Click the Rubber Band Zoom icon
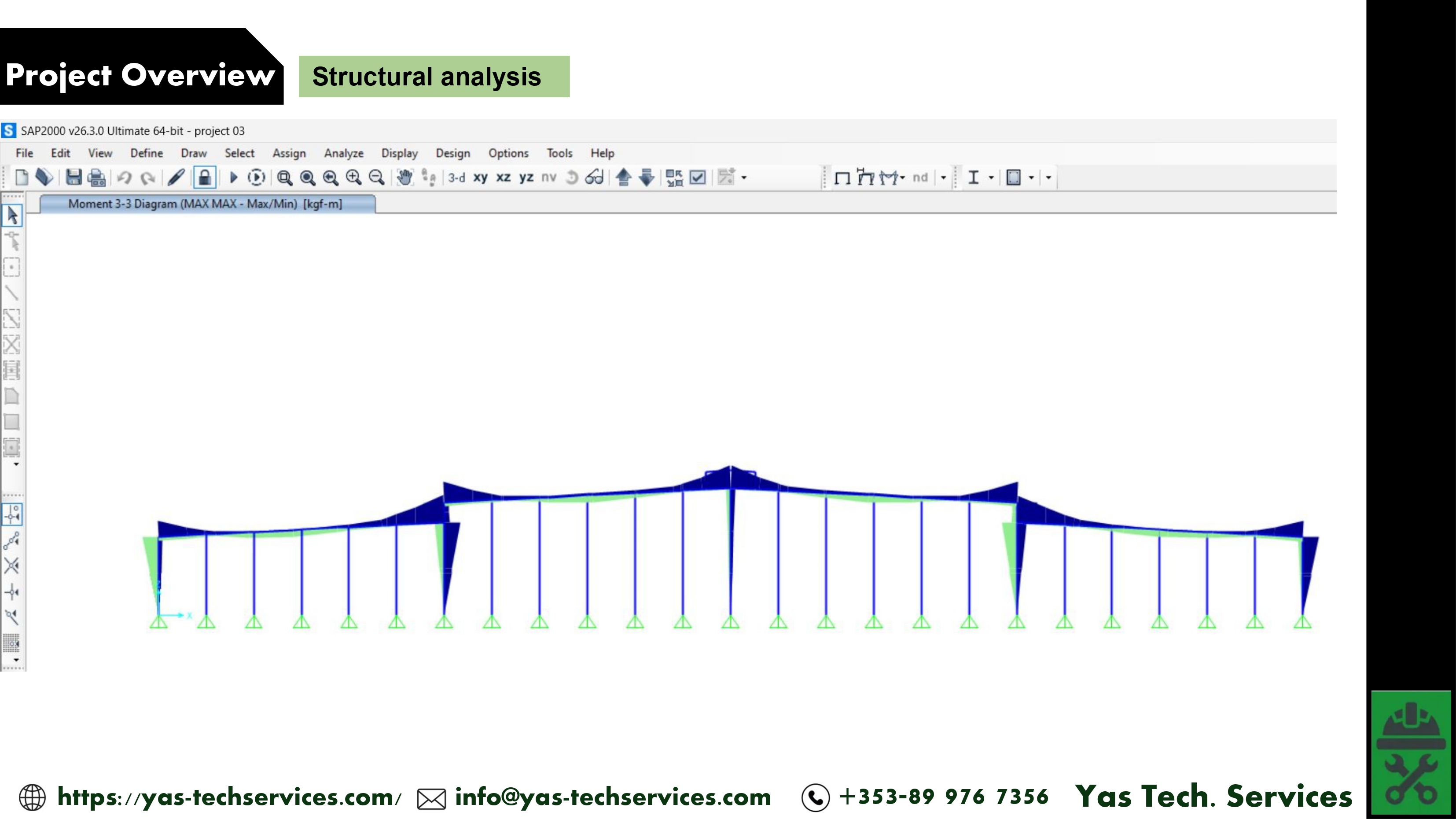 pos(284,177)
